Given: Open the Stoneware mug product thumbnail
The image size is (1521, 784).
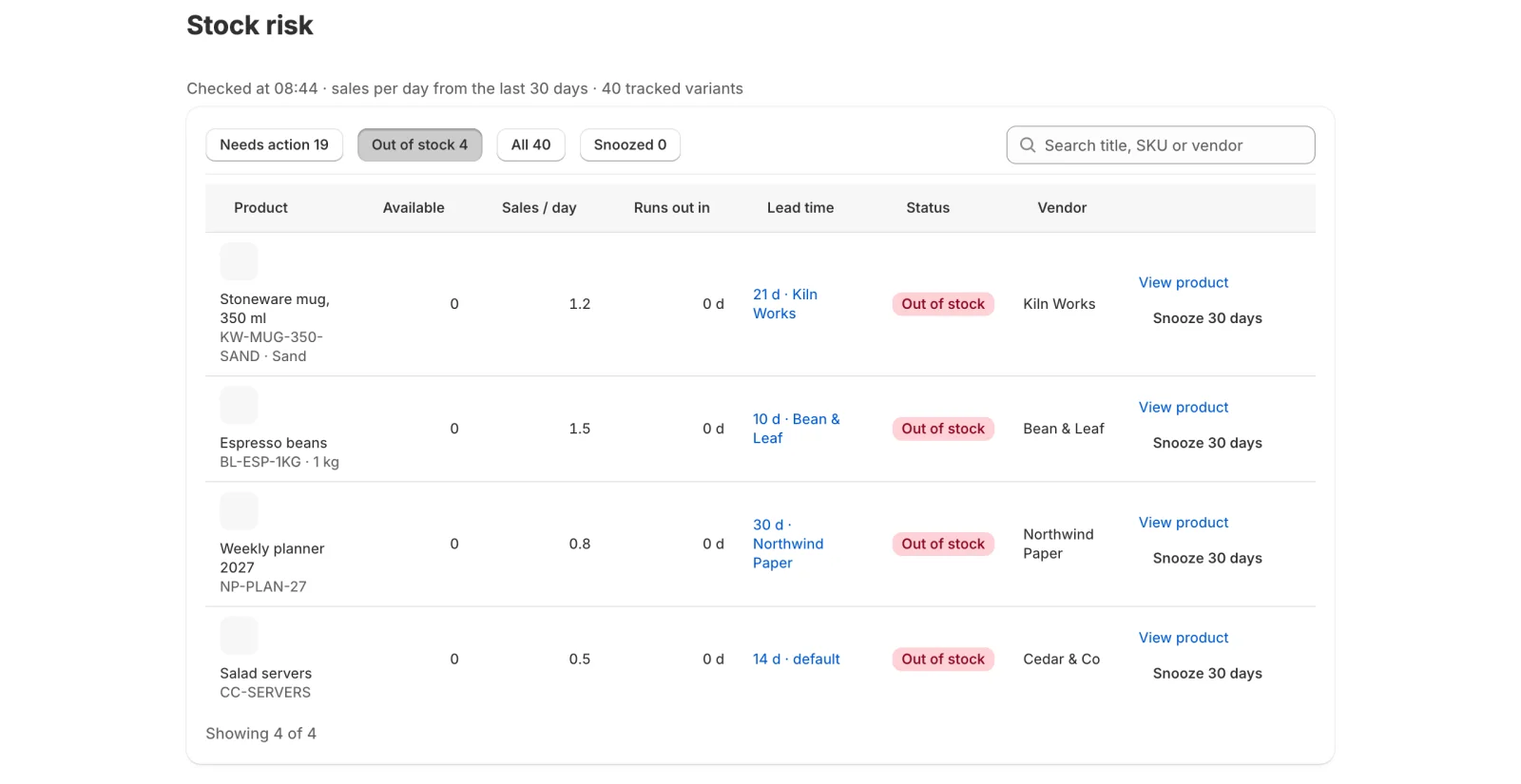Looking at the screenshot, I should (239, 261).
